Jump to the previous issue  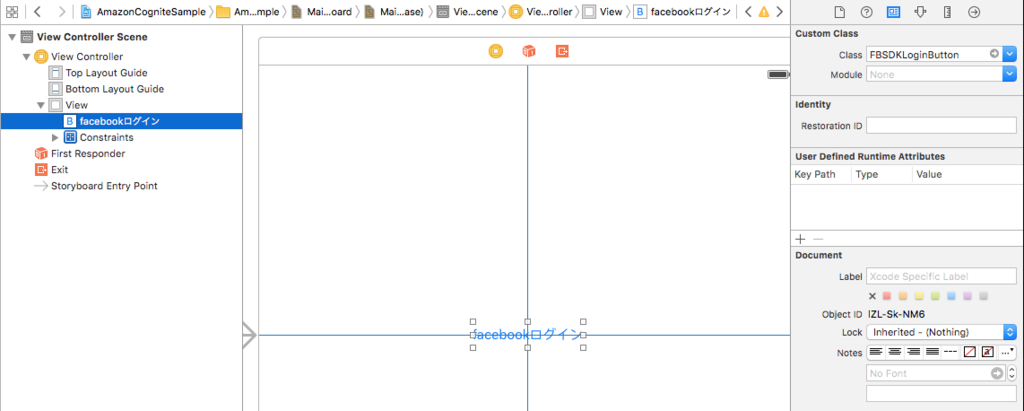[748, 12]
